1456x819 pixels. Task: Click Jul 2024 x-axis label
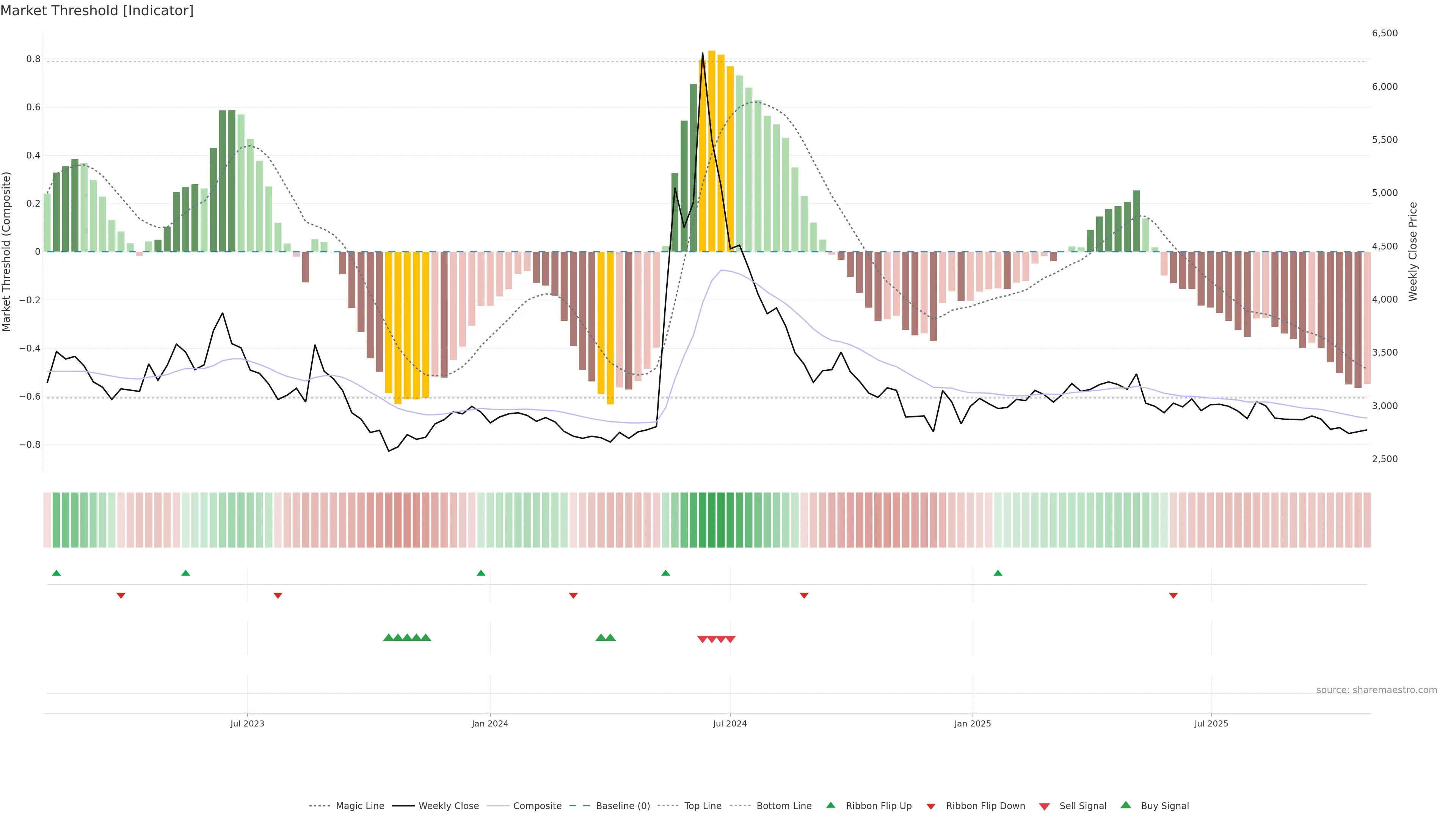click(x=730, y=723)
